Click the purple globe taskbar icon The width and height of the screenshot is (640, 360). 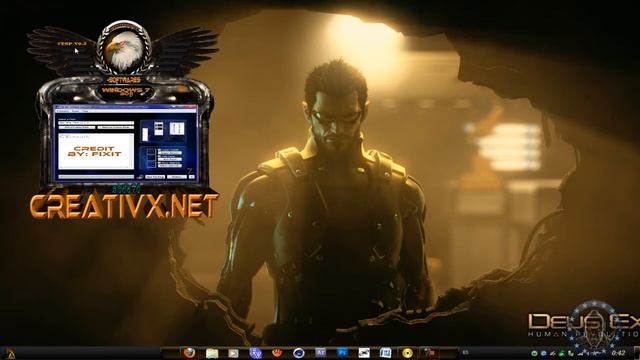(256, 353)
